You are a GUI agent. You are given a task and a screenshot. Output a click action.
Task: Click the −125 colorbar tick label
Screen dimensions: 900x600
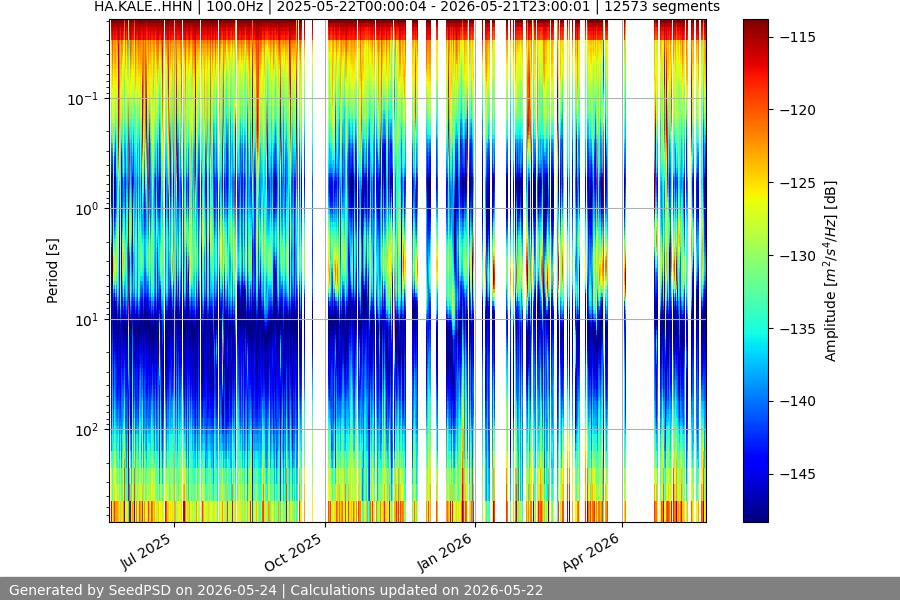(798, 183)
